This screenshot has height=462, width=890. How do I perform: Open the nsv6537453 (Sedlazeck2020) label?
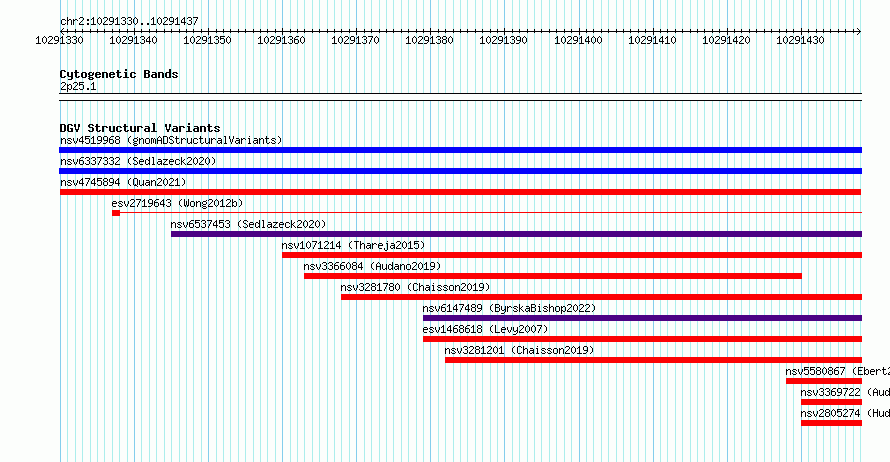click(x=249, y=224)
